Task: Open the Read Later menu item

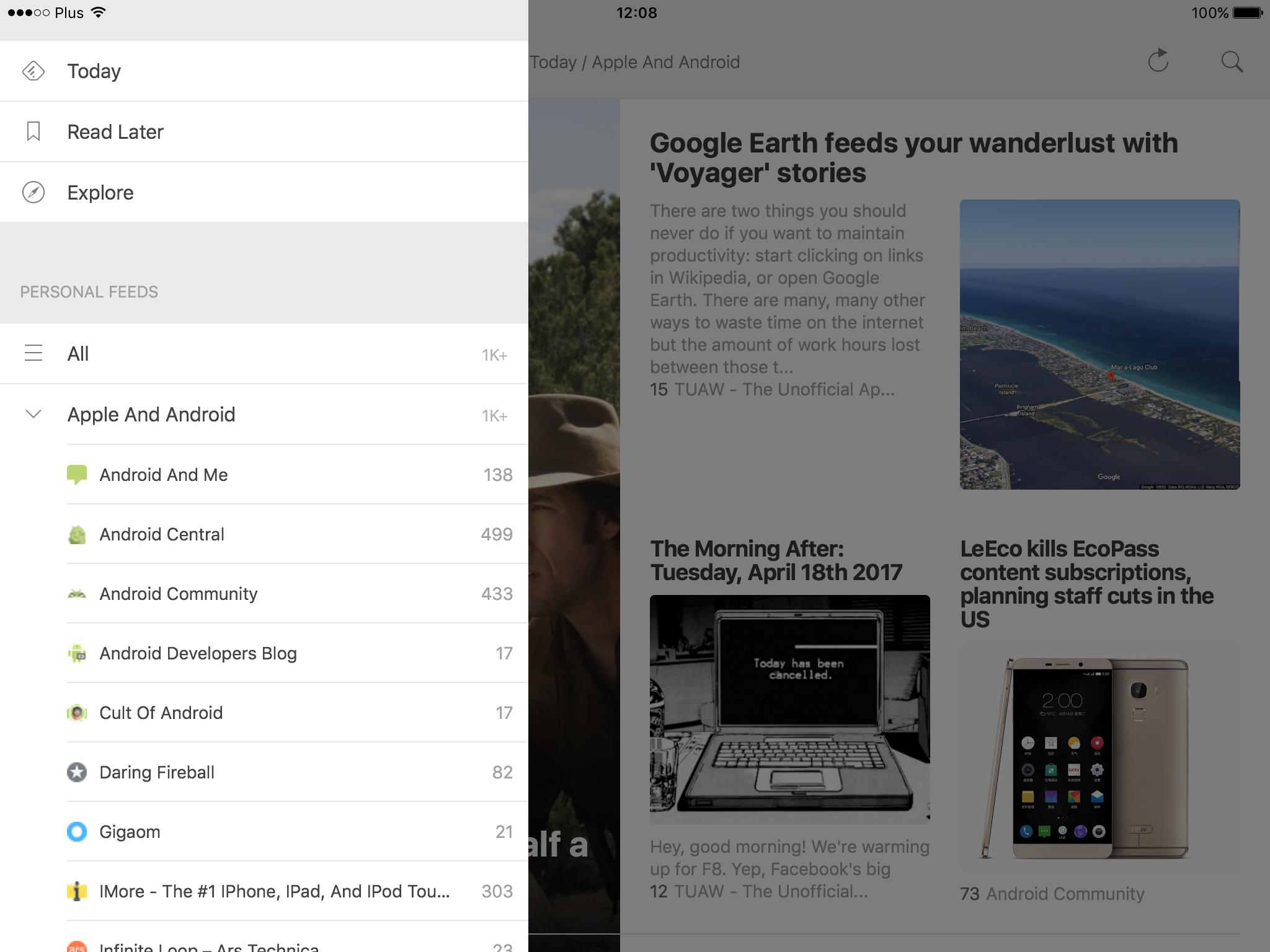Action: 115,131
